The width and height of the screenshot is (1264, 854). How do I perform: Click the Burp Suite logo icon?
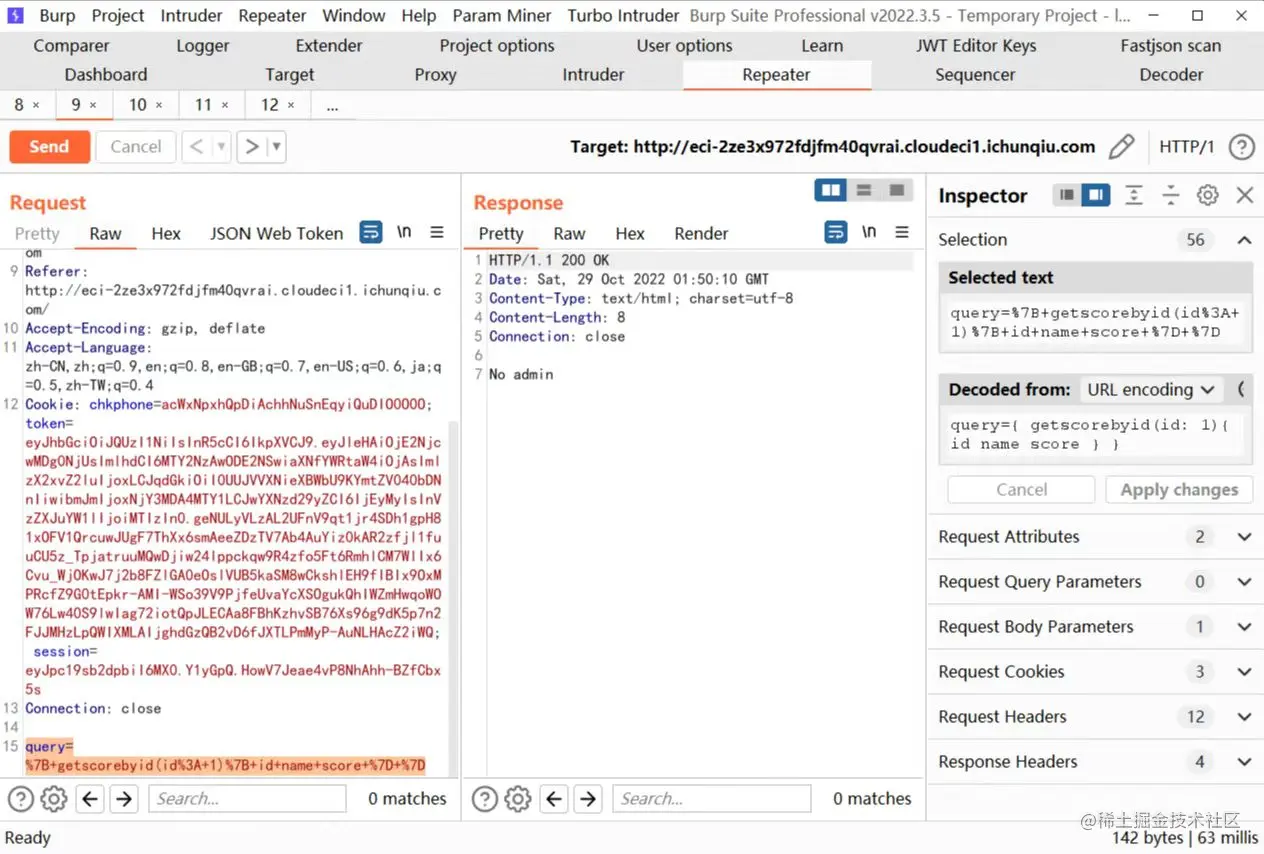pos(16,15)
